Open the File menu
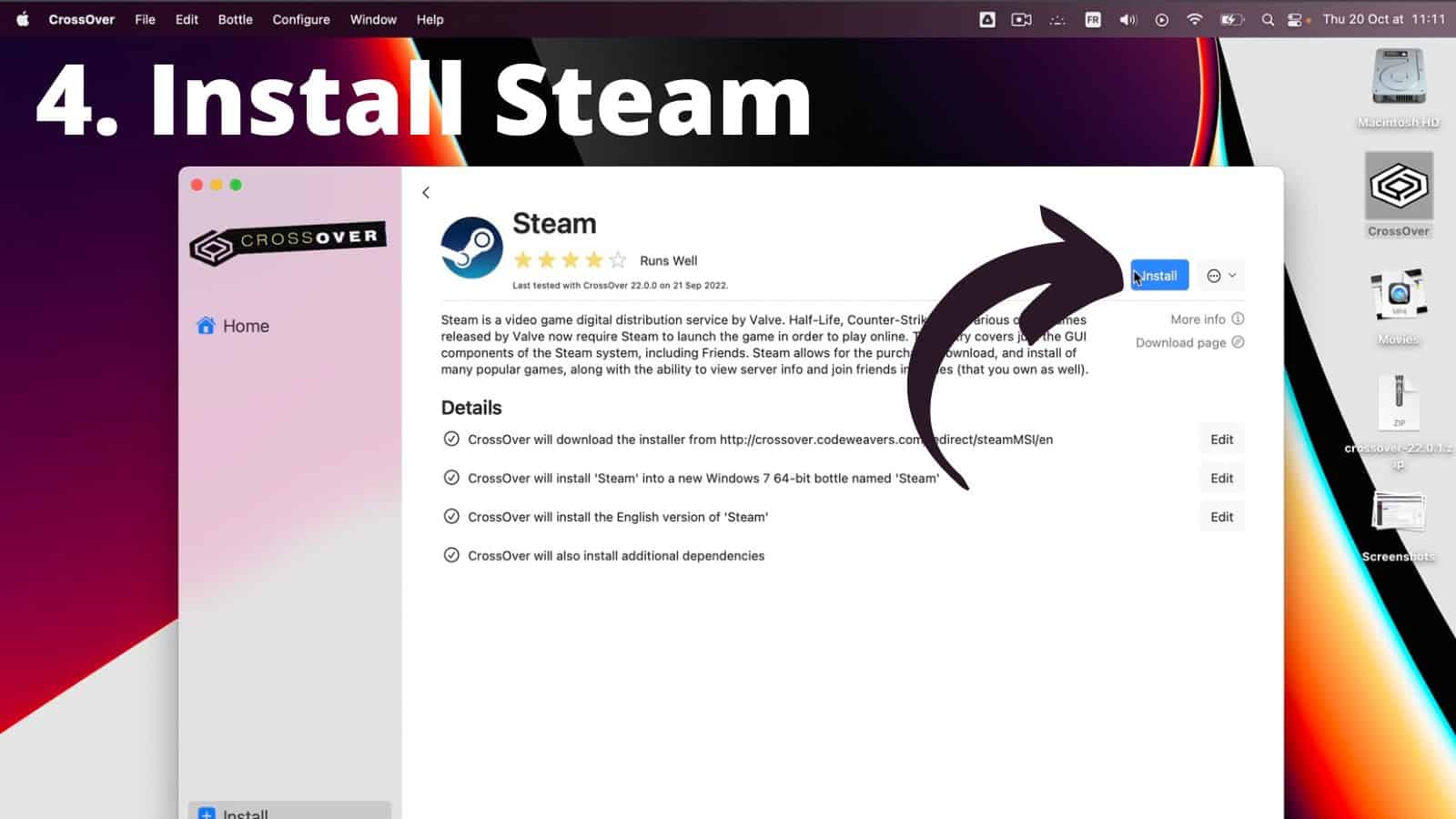Image resolution: width=1456 pixels, height=819 pixels. click(146, 19)
